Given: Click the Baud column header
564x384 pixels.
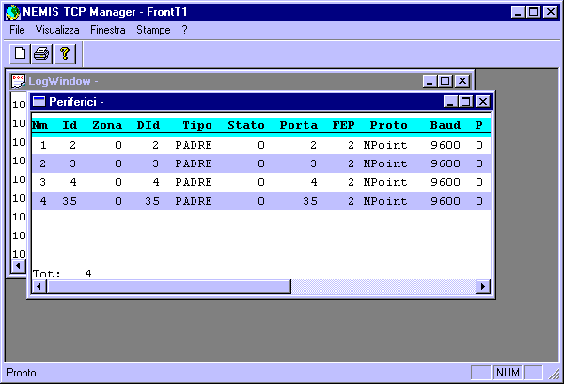Looking at the screenshot, I should [x=445, y=125].
